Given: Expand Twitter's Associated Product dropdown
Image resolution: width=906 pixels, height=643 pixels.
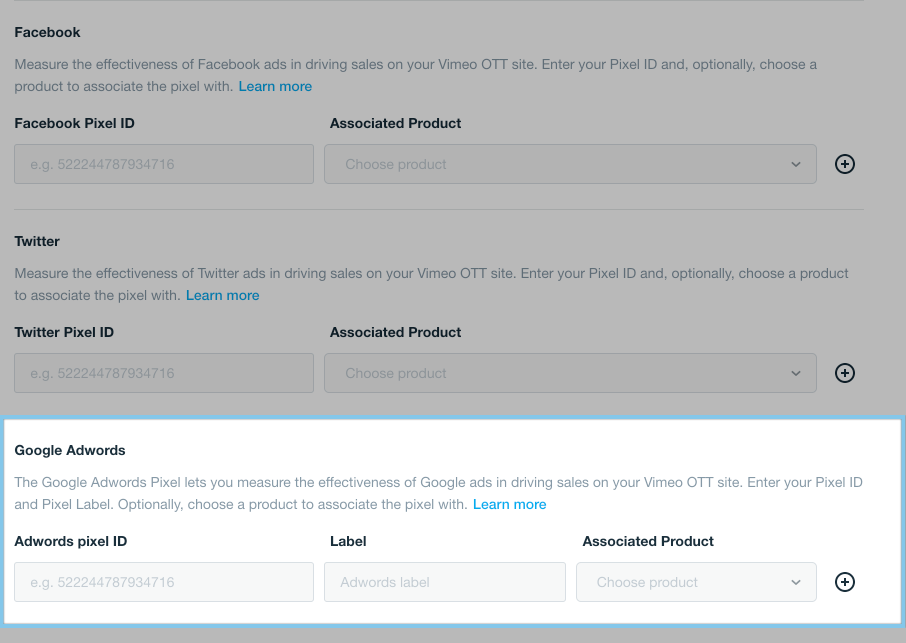Looking at the screenshot, I should point(570,373).
